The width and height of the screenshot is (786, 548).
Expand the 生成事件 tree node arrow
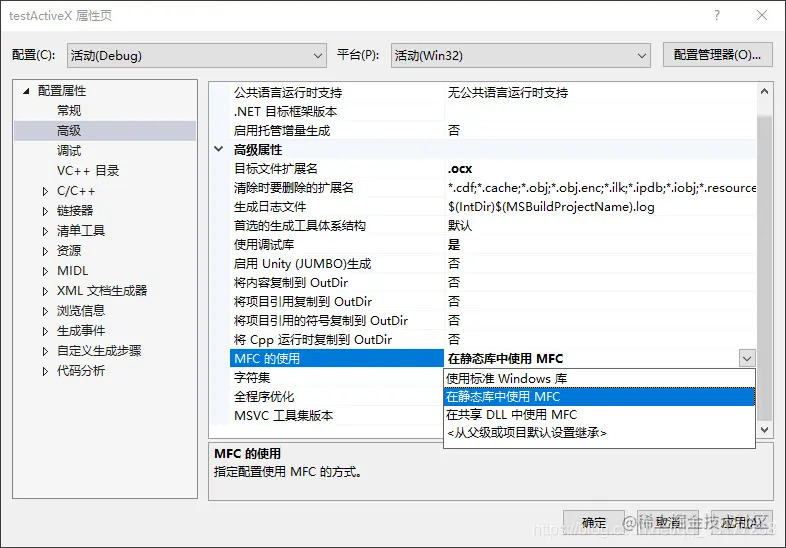(x=45, y=332)
